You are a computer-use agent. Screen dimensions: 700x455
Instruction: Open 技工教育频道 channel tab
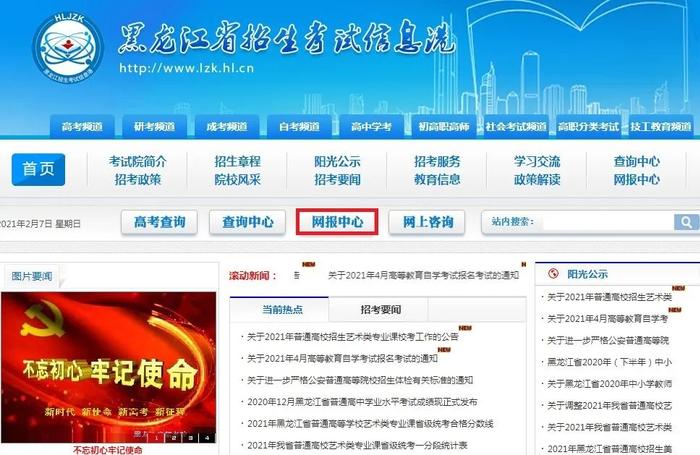pos(661,127)
